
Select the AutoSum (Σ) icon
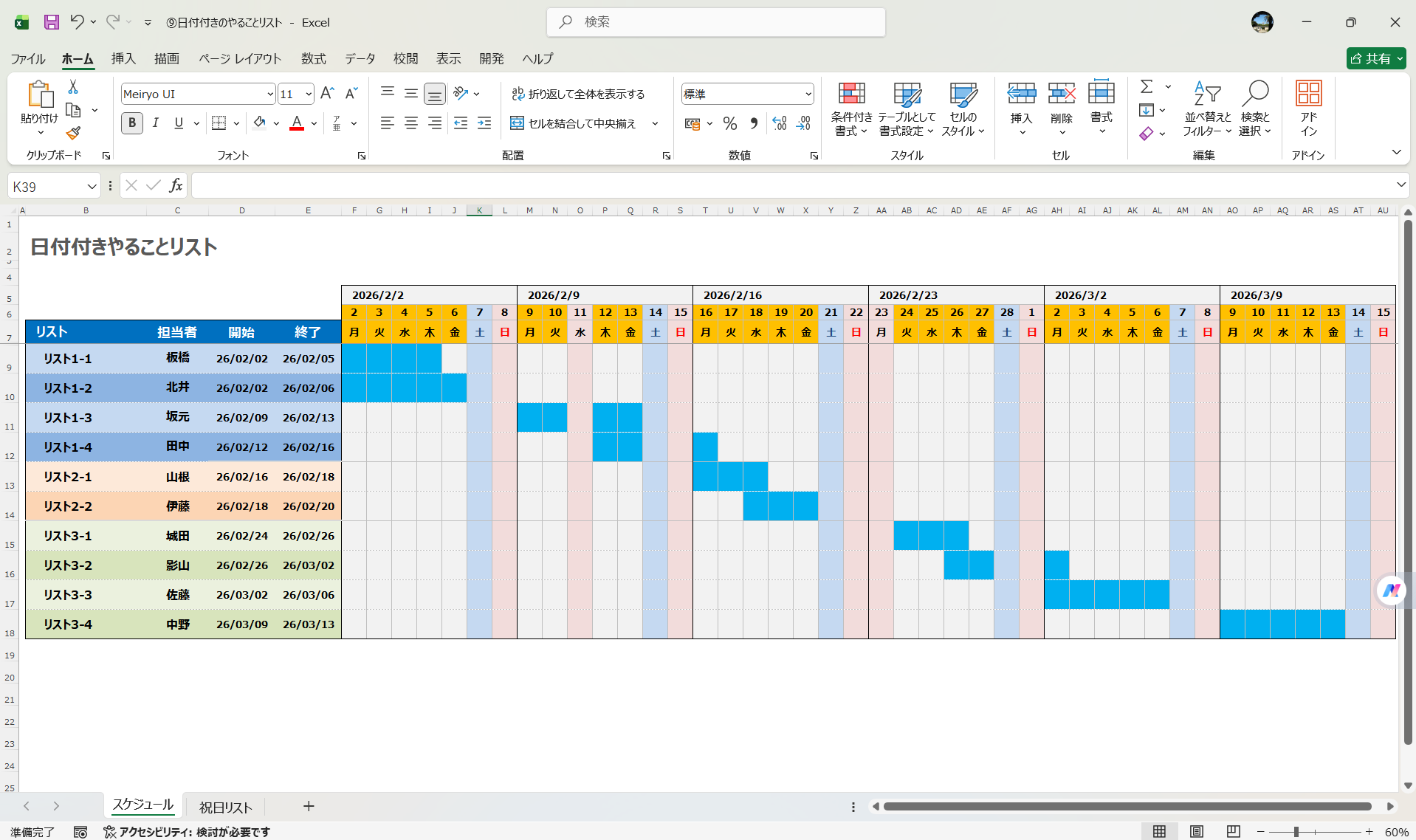(1147, 87)
